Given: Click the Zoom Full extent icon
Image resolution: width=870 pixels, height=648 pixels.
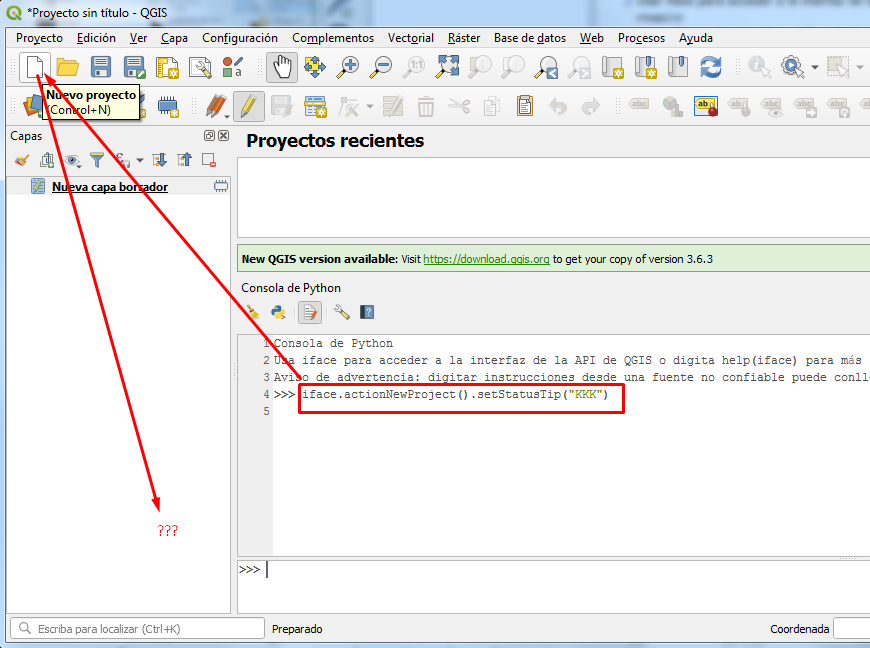Looking at the screenshot, I should click(447, 67).
